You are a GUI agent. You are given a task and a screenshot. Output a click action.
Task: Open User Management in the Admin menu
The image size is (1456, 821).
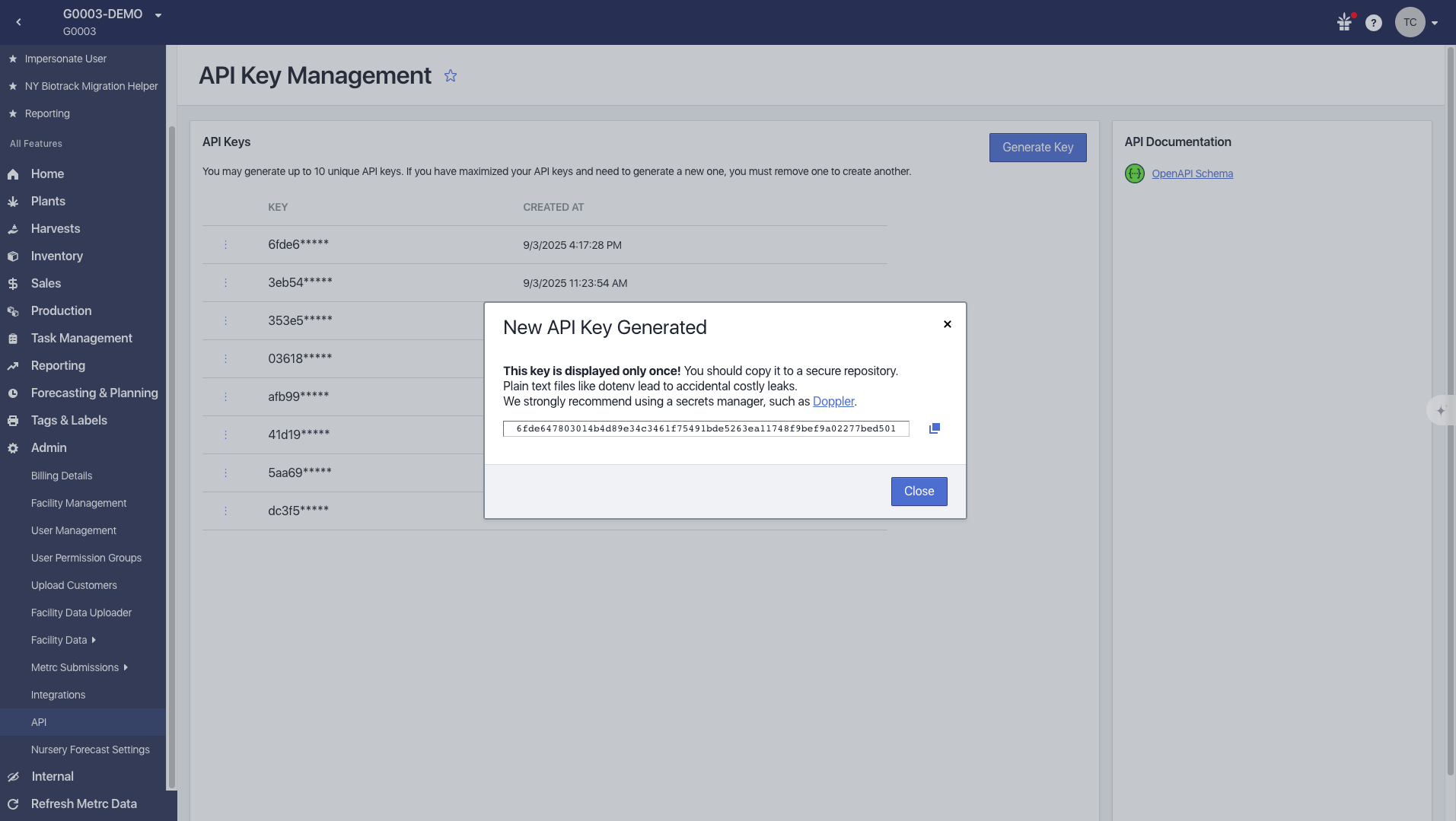click(x=74, y=530)
